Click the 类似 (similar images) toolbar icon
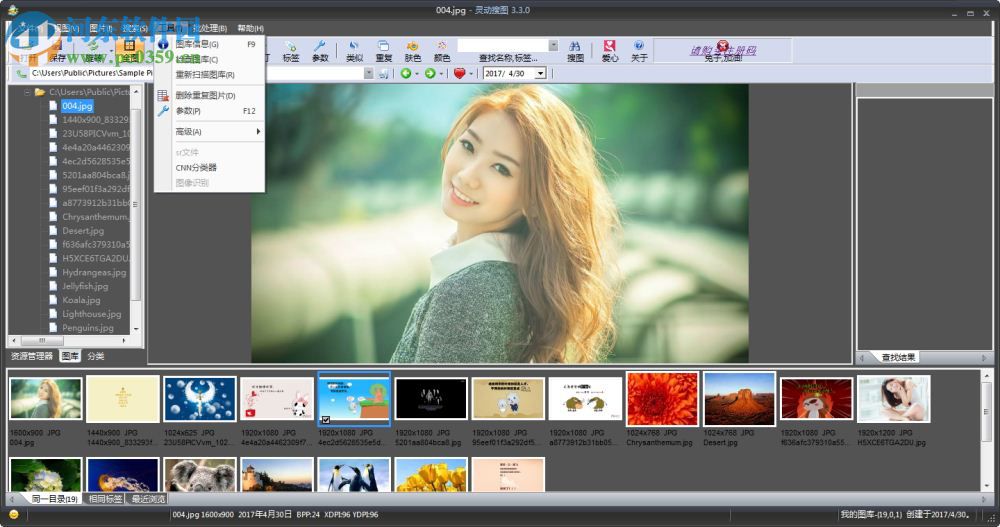 (354, 50)
